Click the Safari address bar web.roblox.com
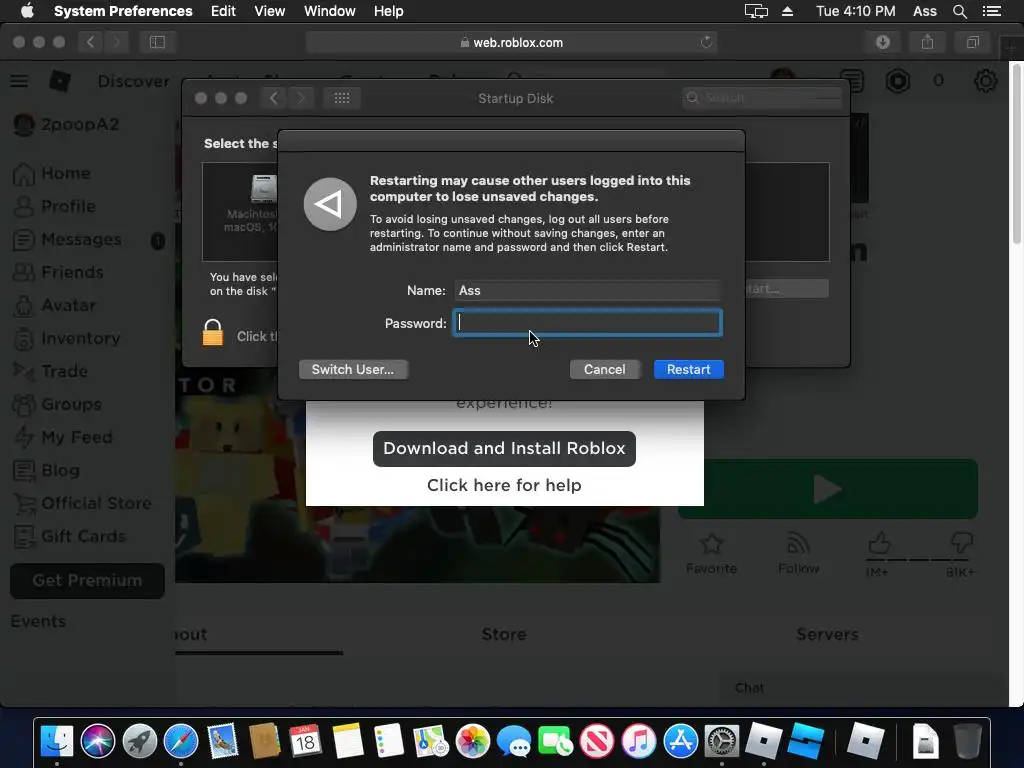The image size is (1024, 768). (511, 42)
